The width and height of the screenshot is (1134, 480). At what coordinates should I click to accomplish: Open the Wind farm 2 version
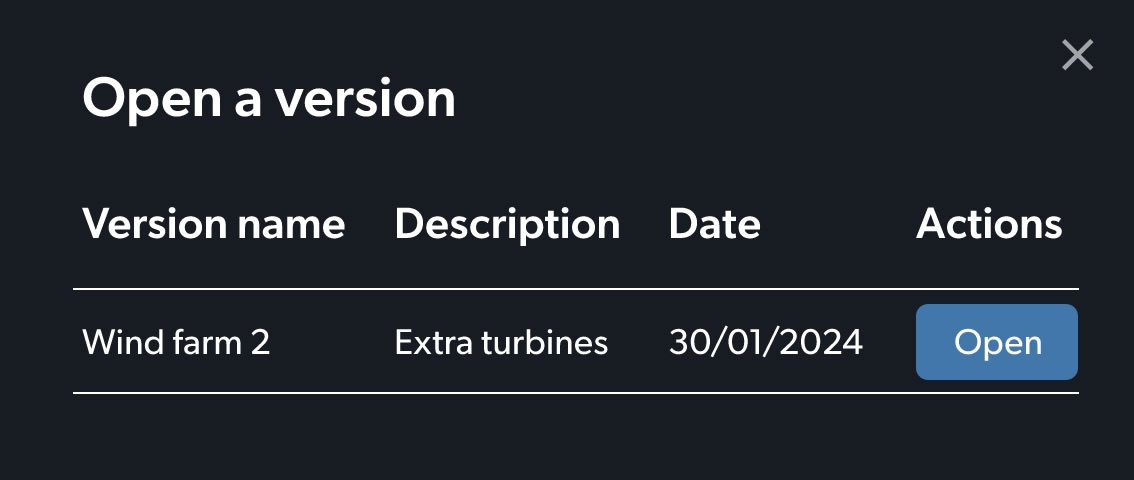pos(996,343)
